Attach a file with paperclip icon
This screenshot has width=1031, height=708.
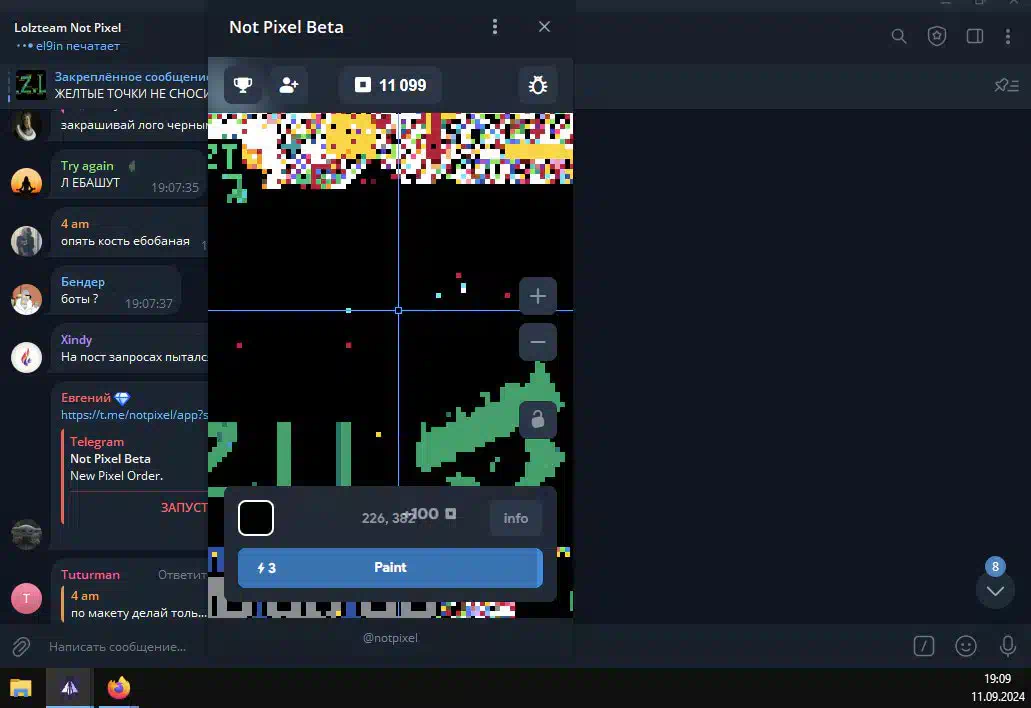[21, 647]
